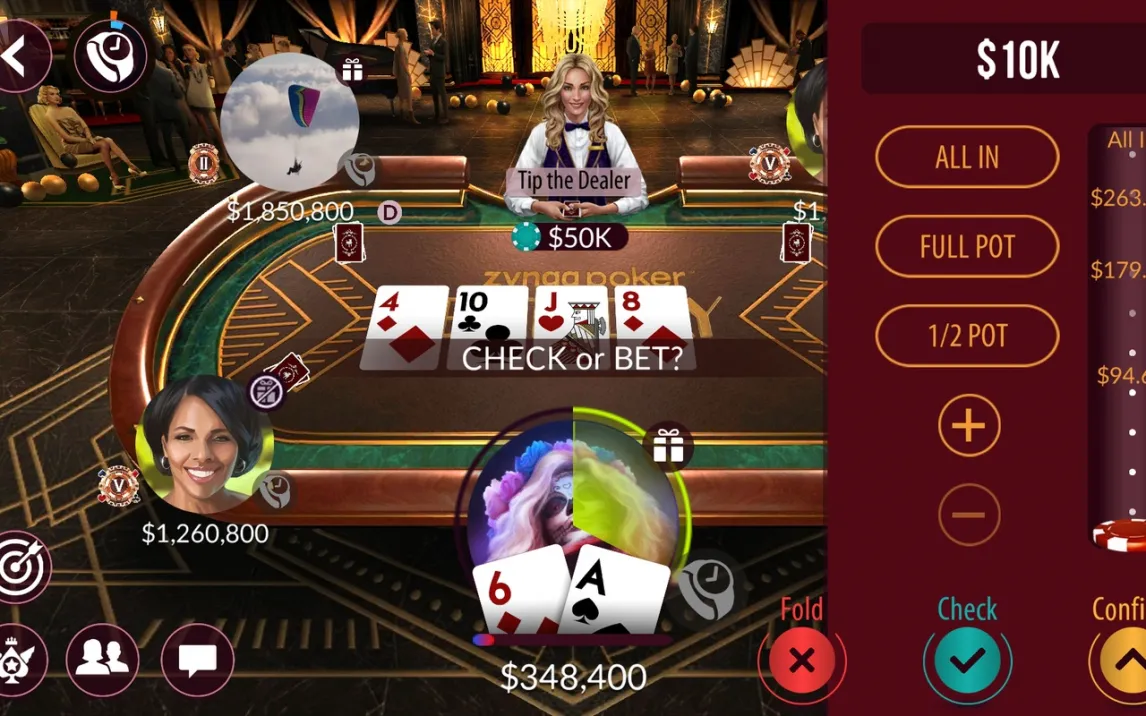Open the crowned spade leagues icon
This screenshot has width=1146, height=716.
point(16,660)
